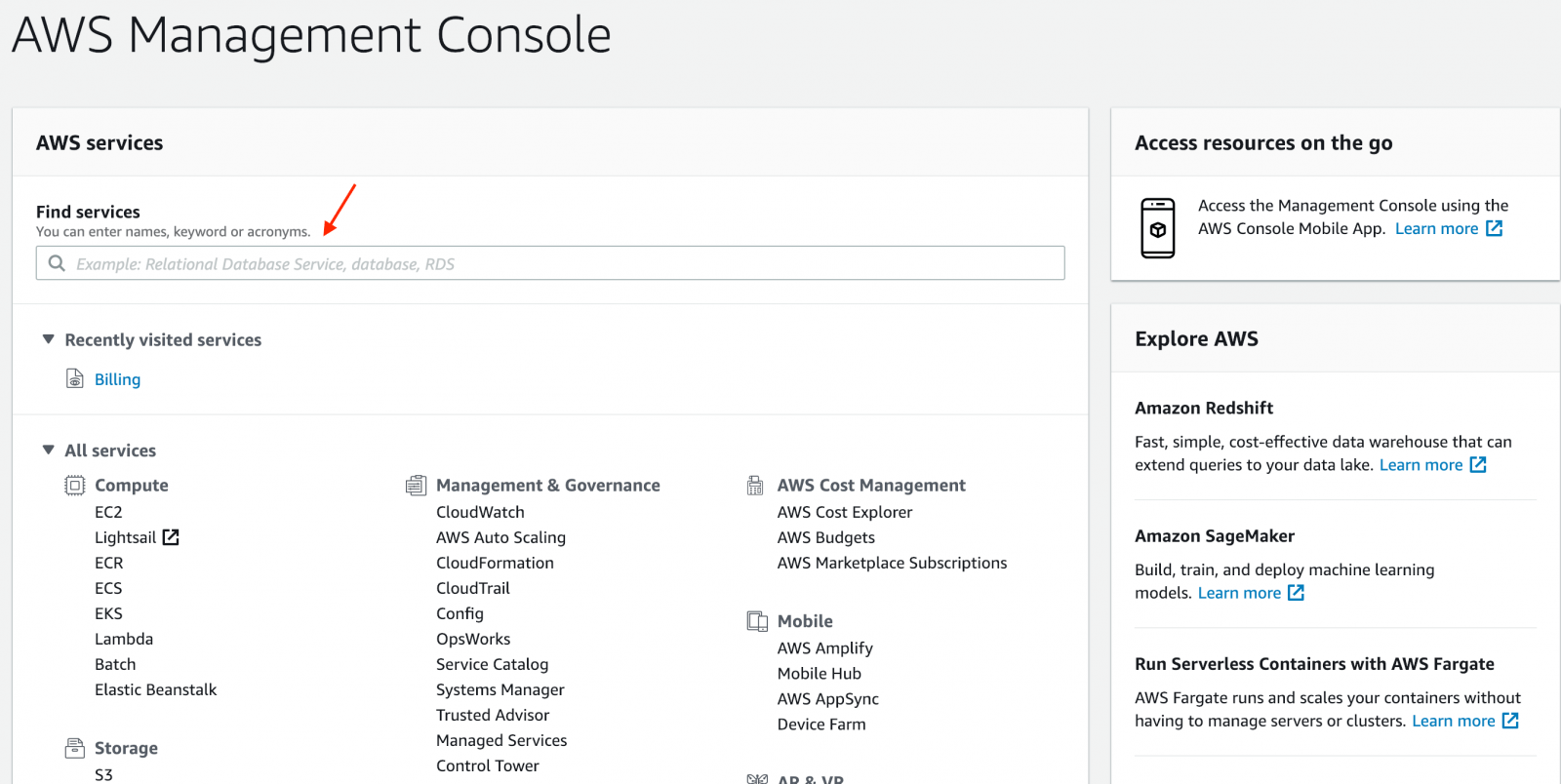Open the Batch service
Viewport: 1561px width, 784px height.
pos(115,664)
